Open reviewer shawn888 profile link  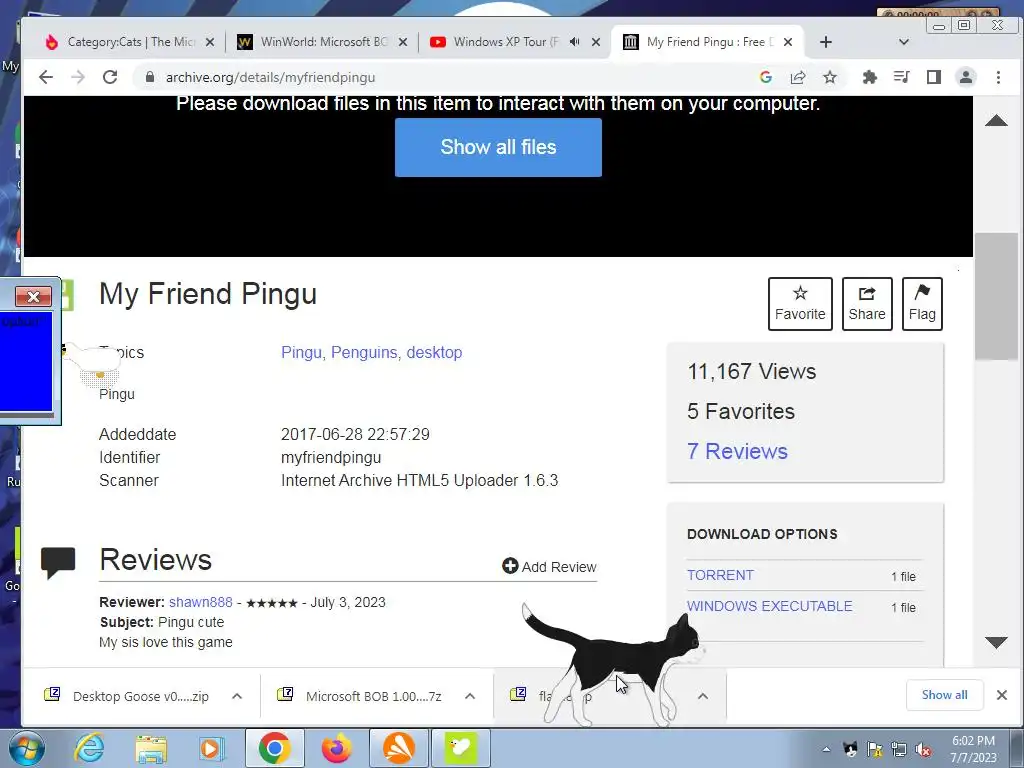(x=200, y=602)
